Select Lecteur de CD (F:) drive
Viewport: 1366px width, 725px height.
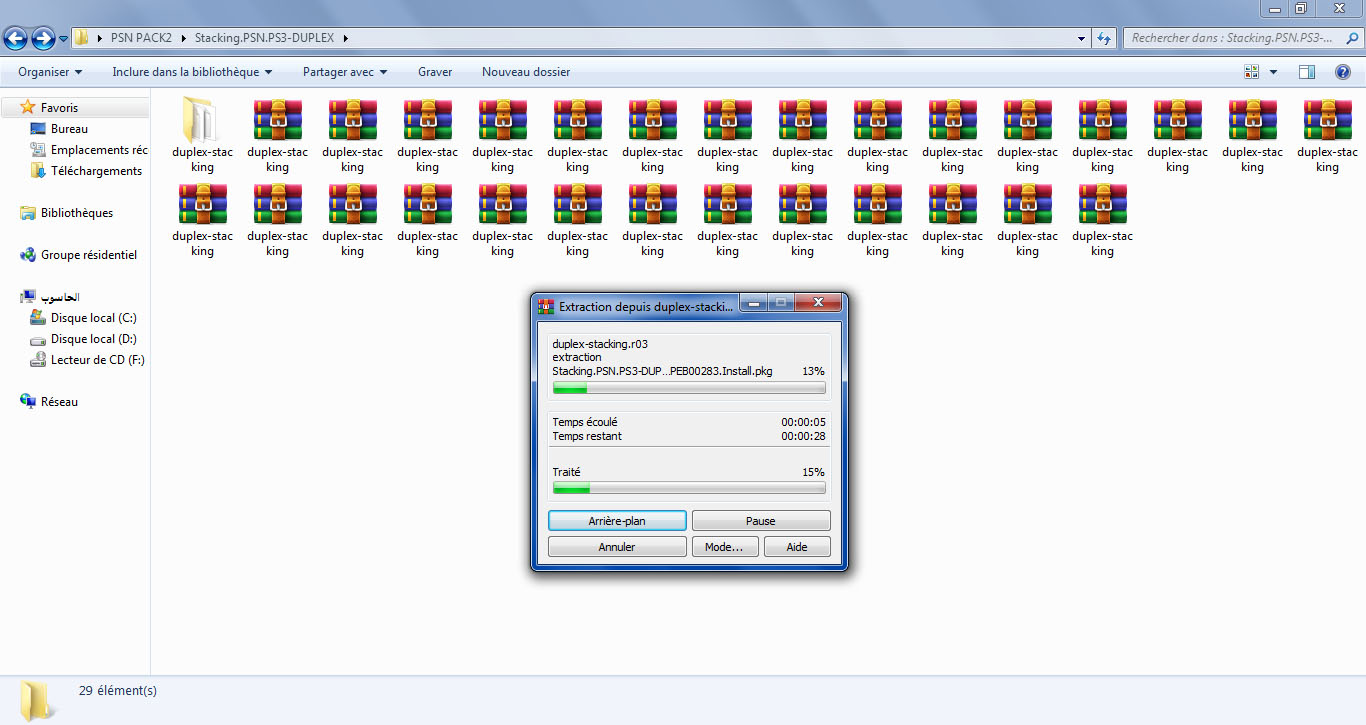(97, 360)
